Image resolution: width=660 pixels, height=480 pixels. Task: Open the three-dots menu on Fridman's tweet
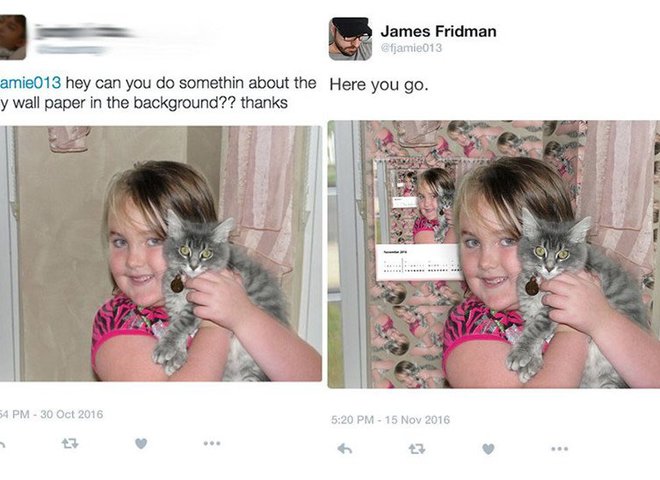(560, 449)
